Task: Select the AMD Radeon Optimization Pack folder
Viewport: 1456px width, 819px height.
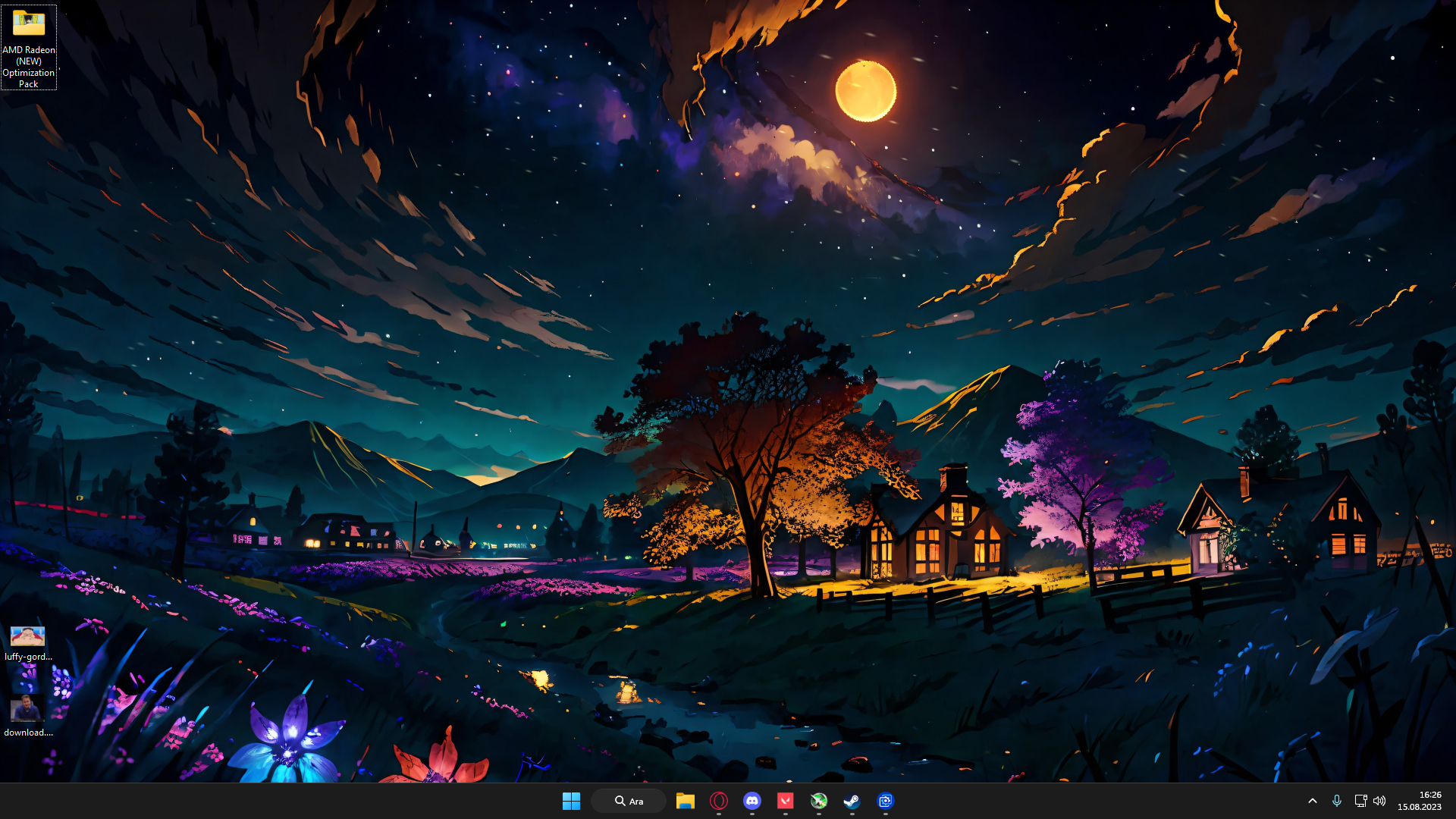Action: click(x=29, y=24)
